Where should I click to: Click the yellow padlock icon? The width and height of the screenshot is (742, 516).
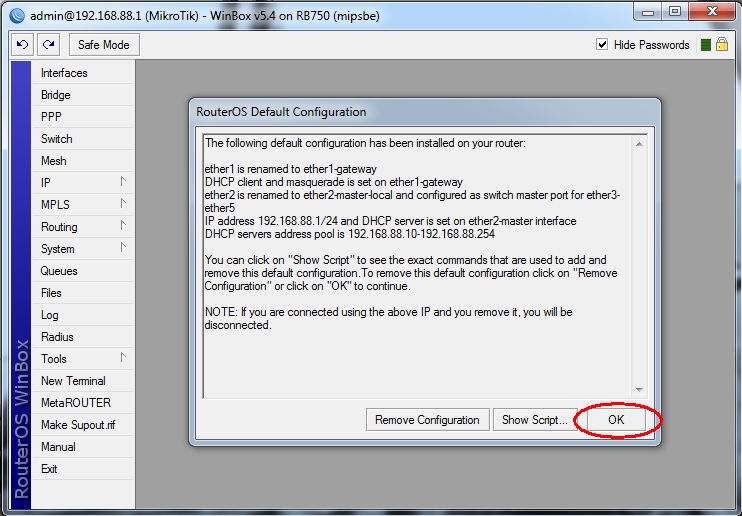[x=721, y=45]
